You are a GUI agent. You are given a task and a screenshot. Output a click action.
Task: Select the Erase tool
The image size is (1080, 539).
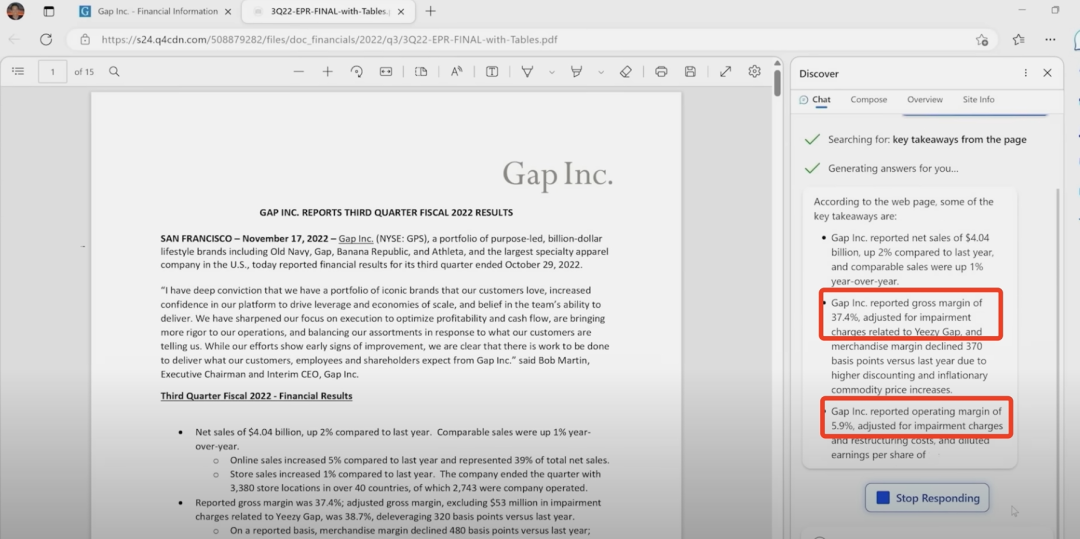pos(625,72)
